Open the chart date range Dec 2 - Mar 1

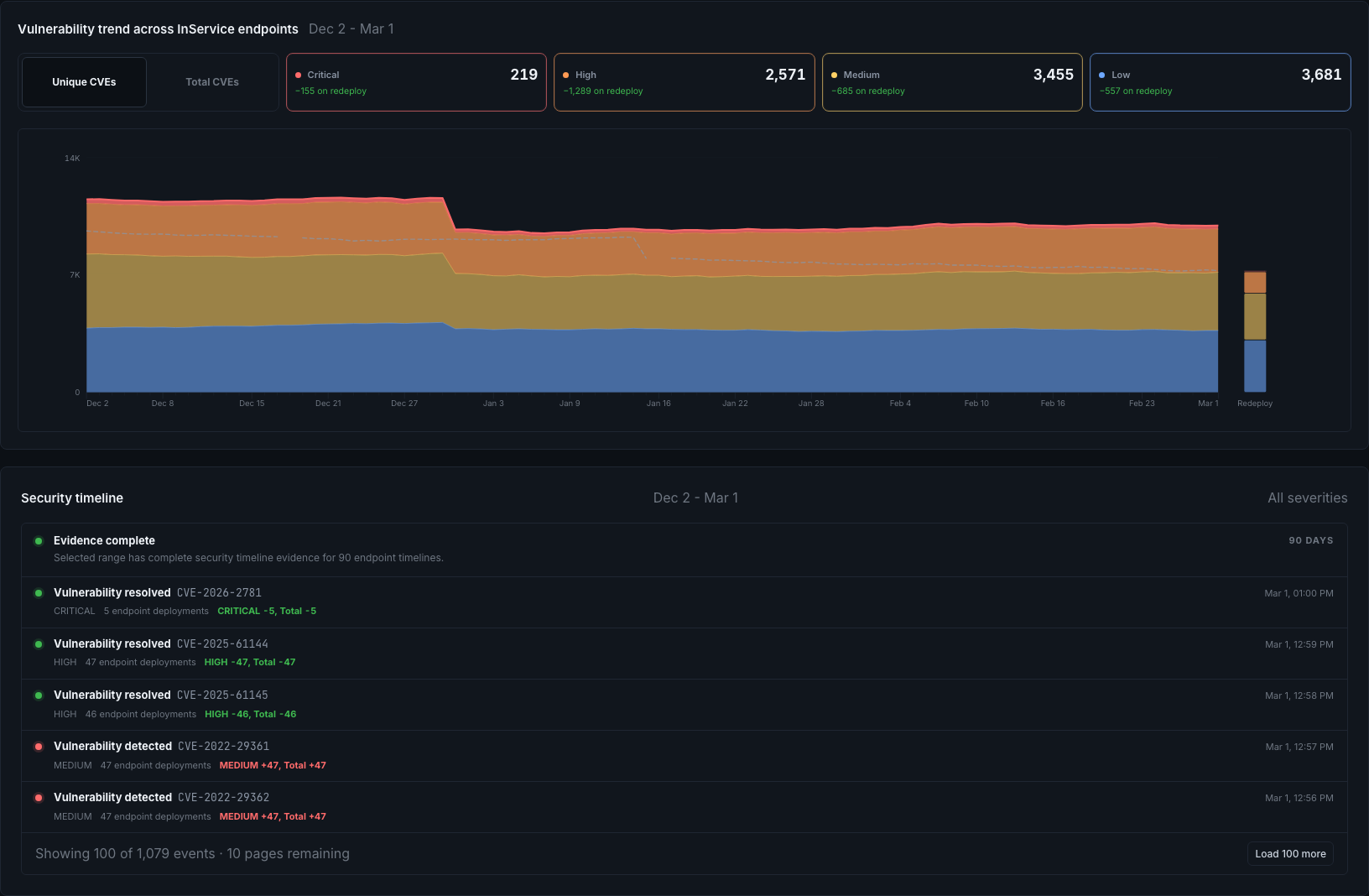tap(351, 29)
